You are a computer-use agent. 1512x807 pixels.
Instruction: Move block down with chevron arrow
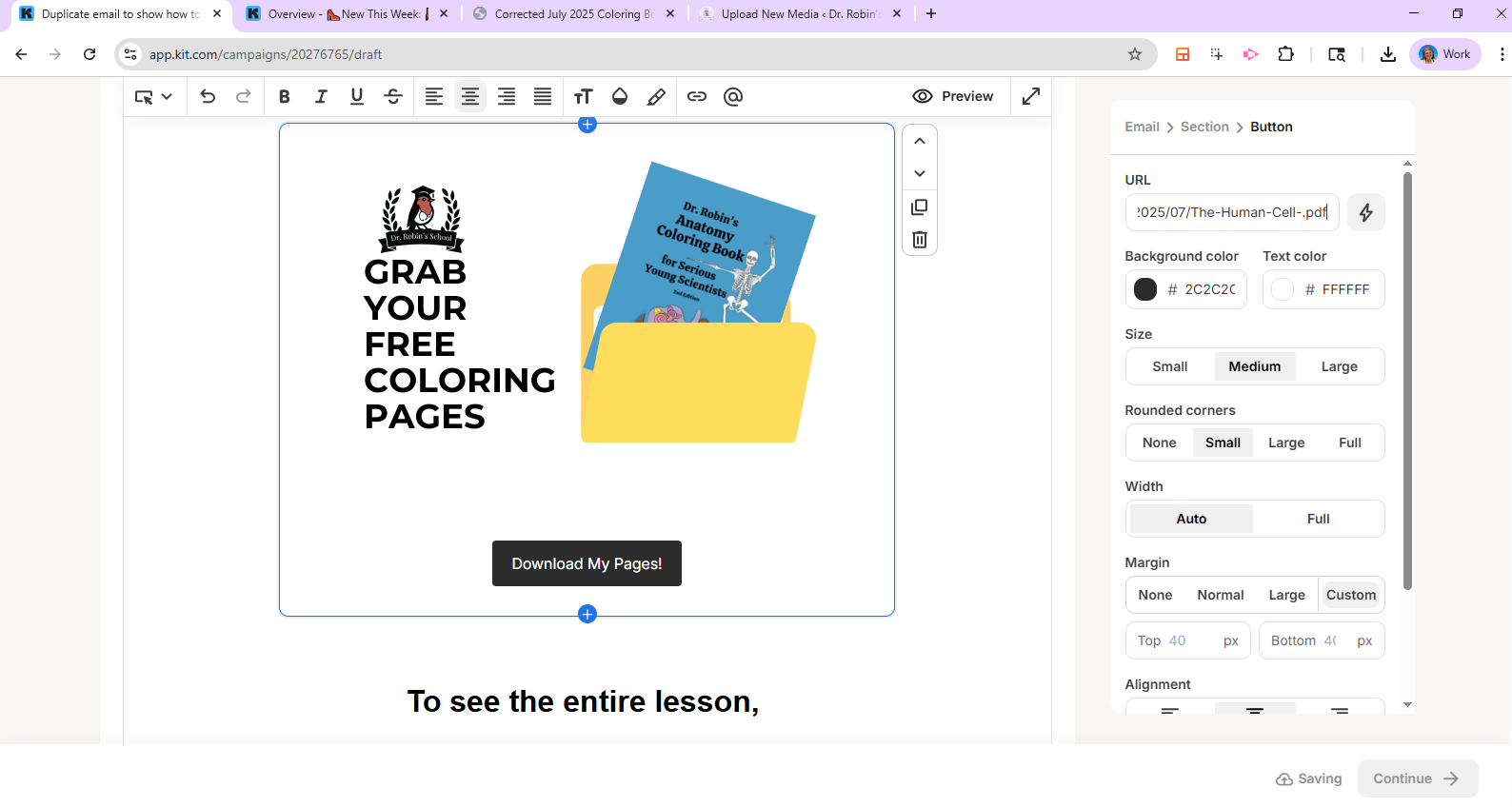[x=919, y=173]
